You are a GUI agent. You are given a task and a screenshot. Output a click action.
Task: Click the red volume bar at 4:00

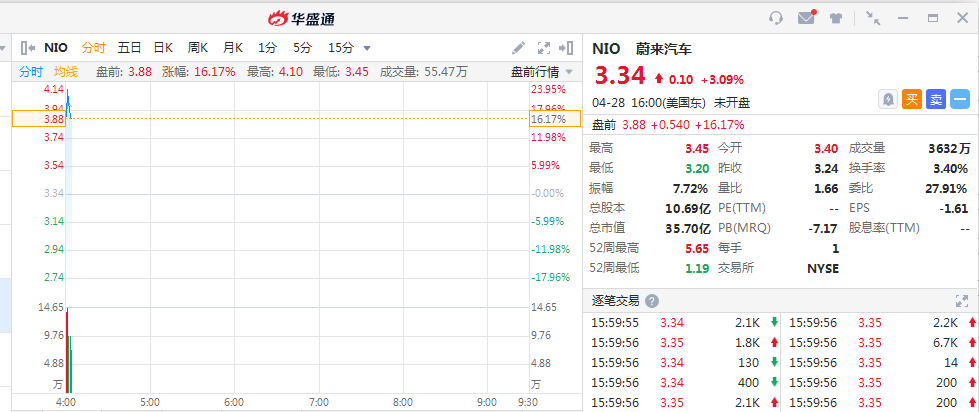click(67, 350)
